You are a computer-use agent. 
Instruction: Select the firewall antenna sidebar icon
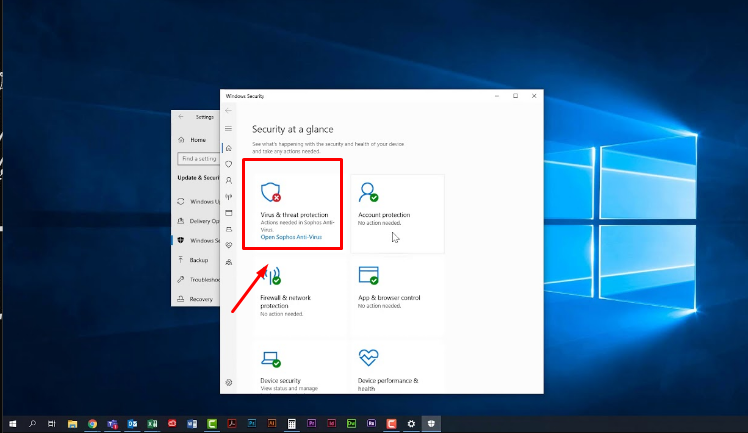click(229, 196)
